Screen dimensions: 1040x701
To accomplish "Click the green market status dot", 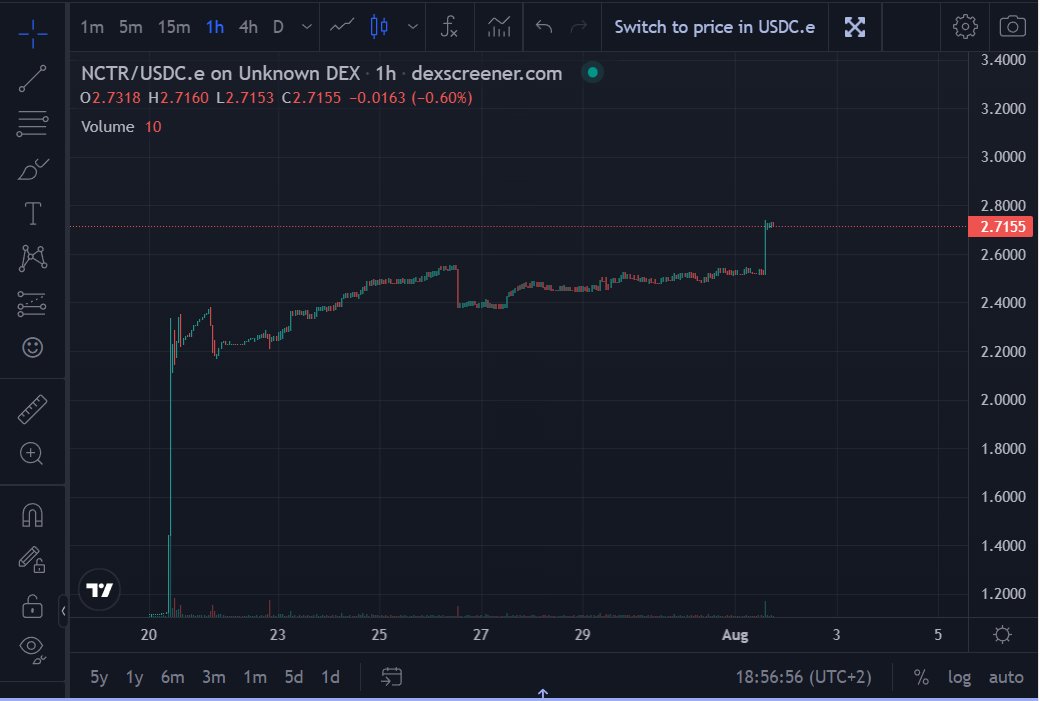I will click(592, 72).
